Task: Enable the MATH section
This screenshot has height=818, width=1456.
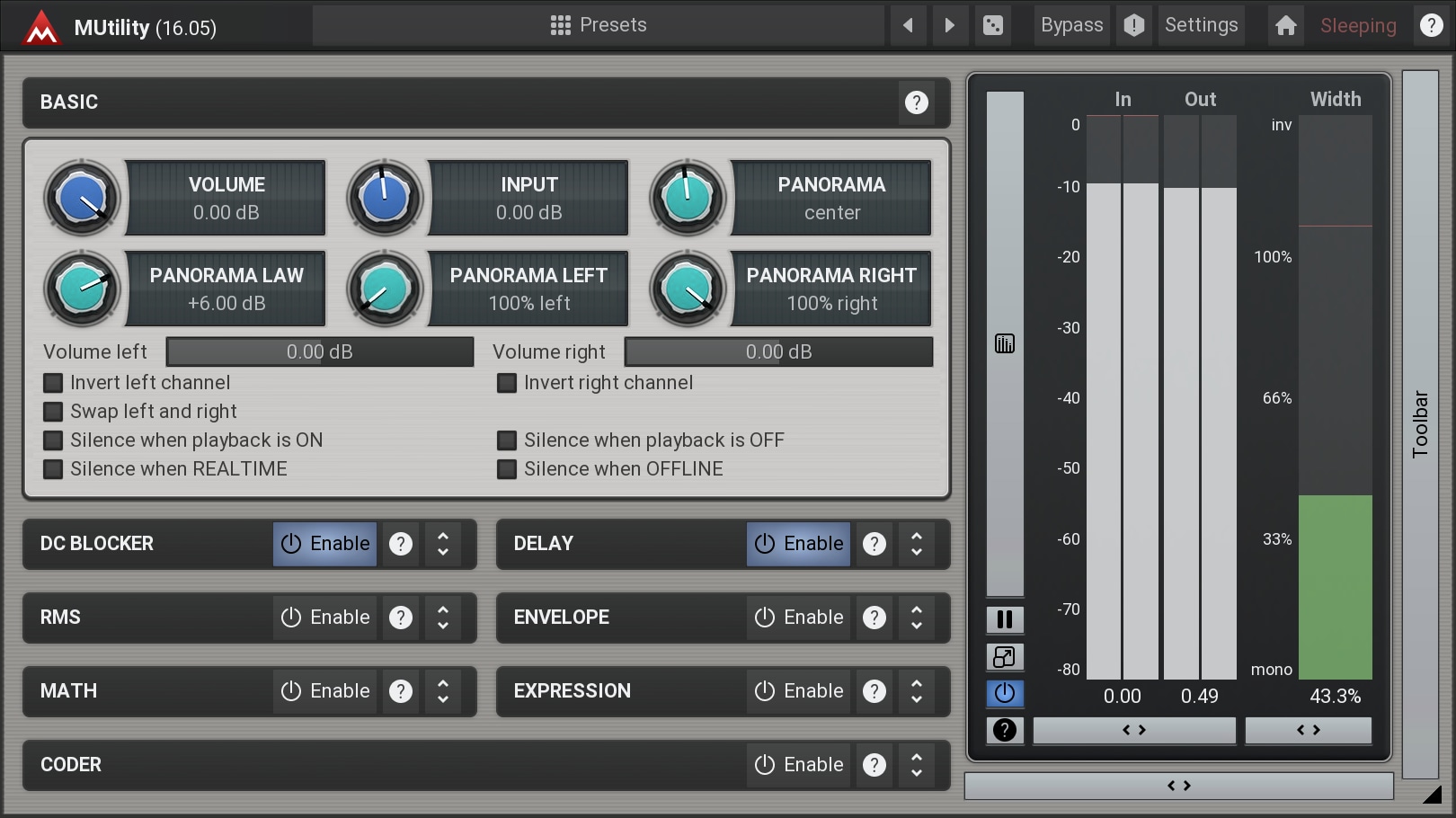Action: (x=325, y=691)
